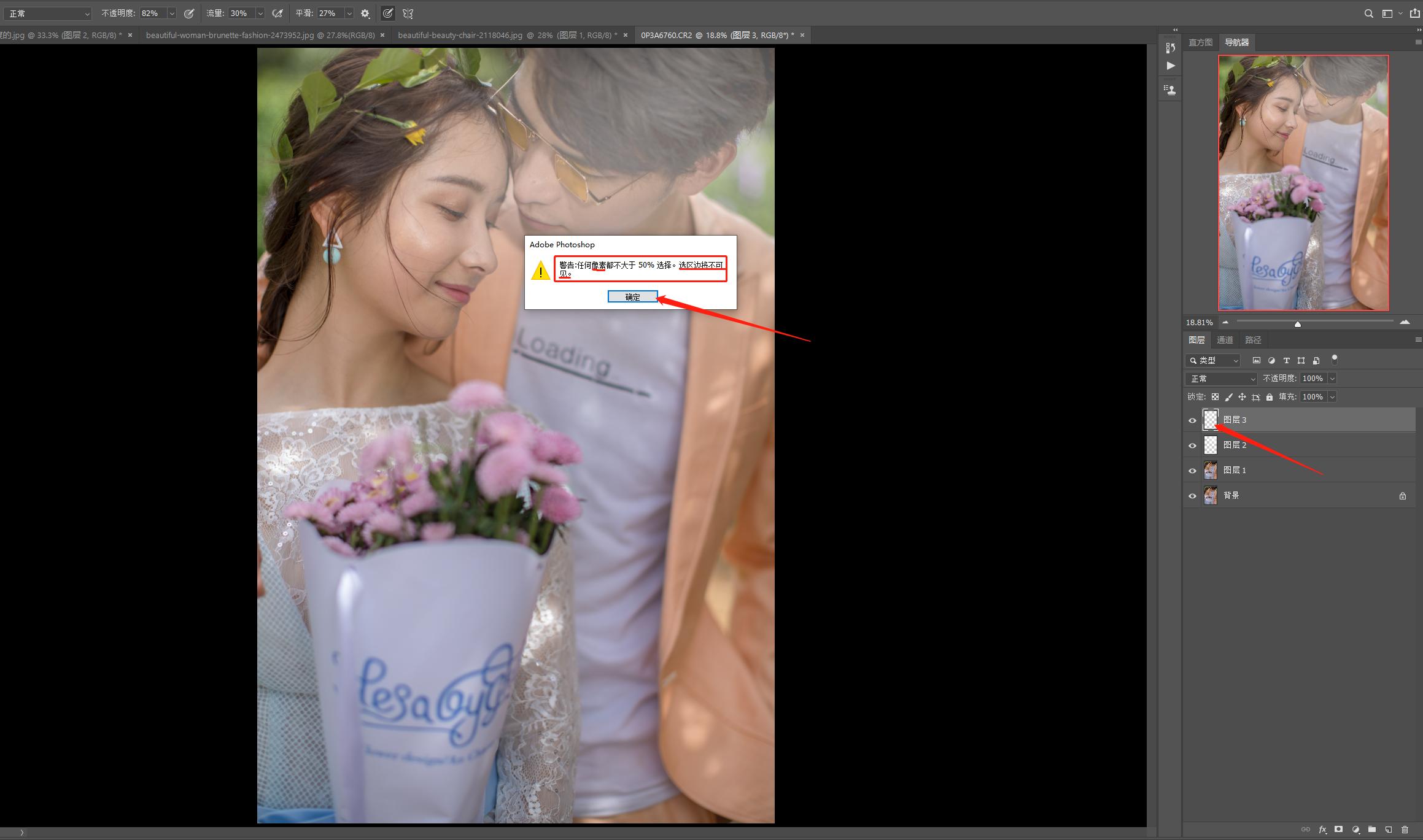This screenshot has height=840, width=1423.
Task: Click the layer styles fx icon
Action: click(x=1322, y=830)
